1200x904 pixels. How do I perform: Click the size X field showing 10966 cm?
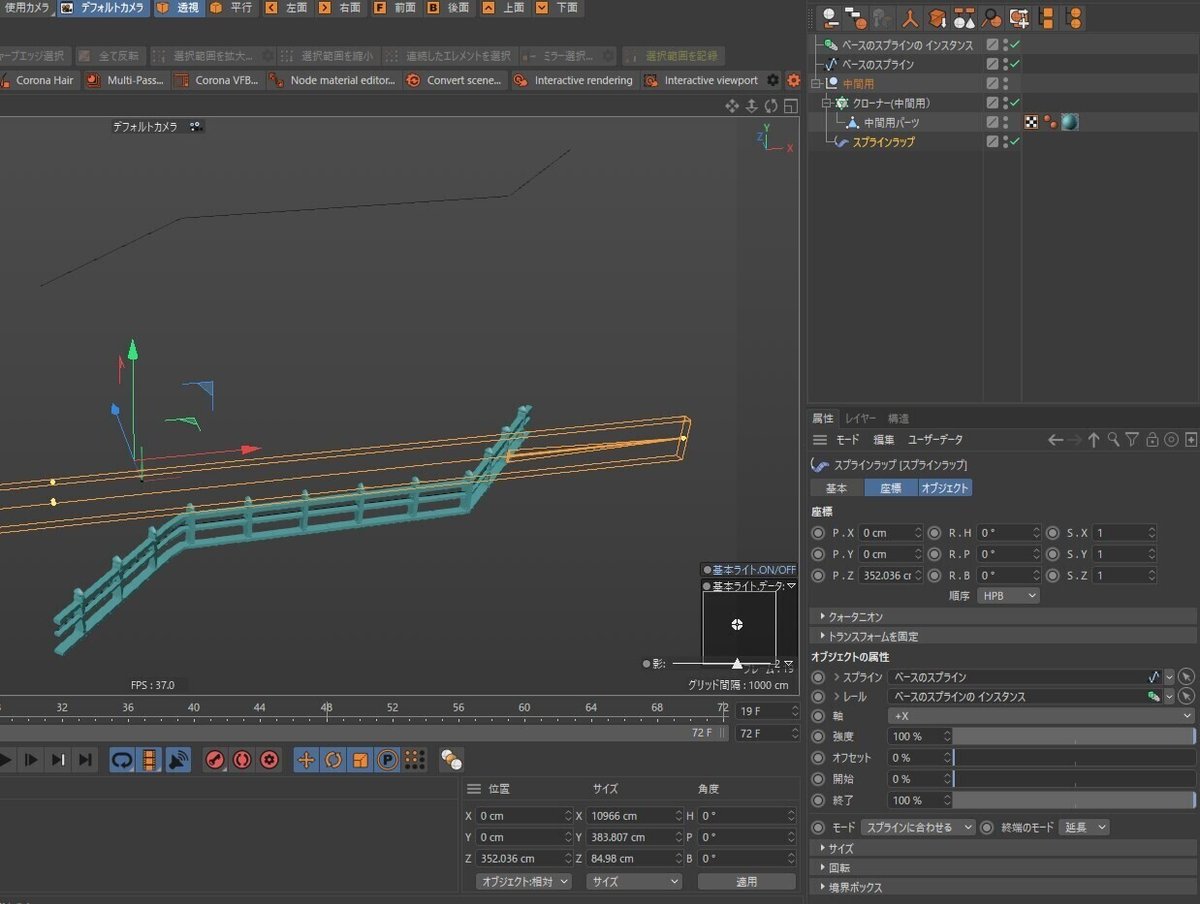coord(624,816)
